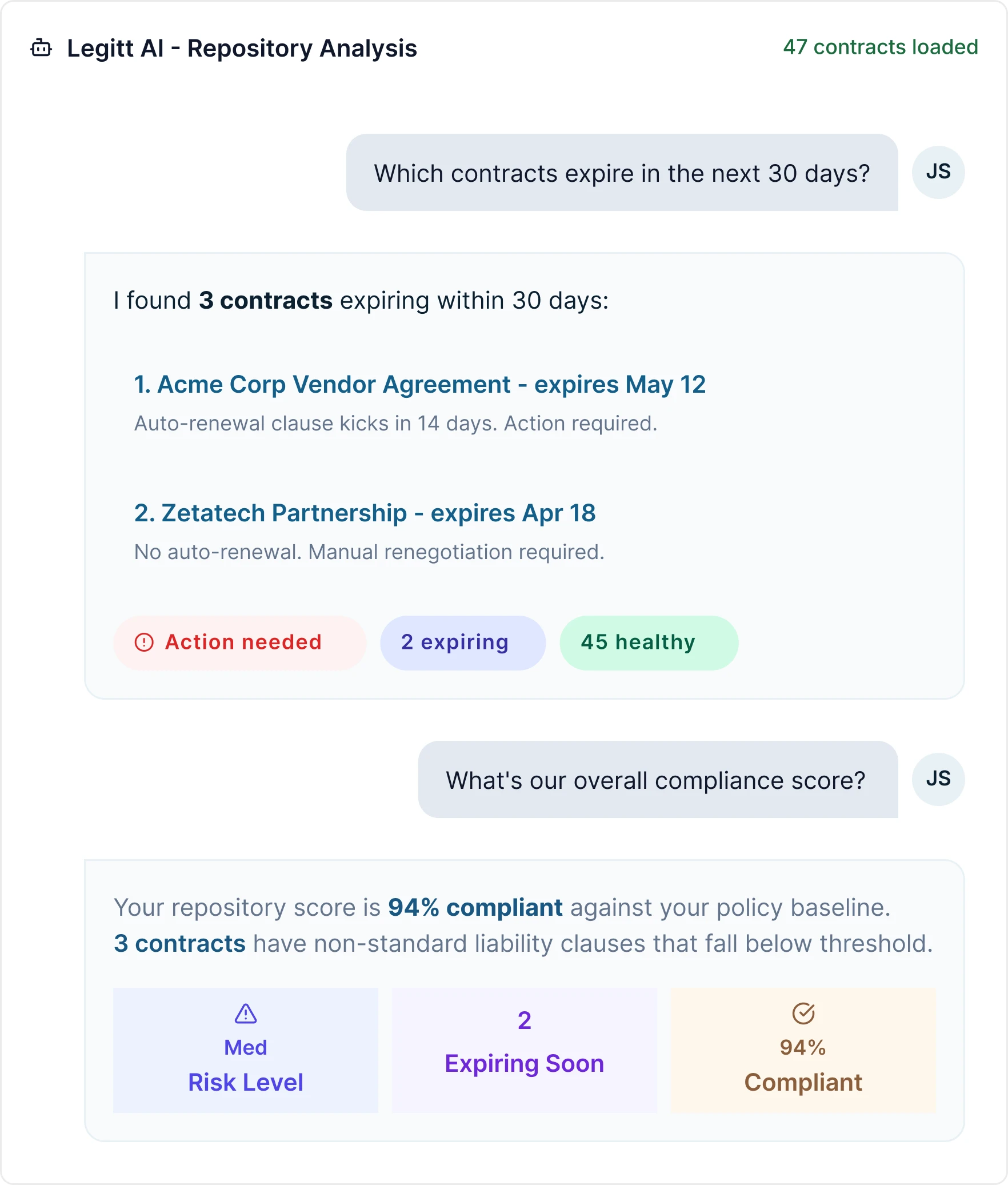Open Acme Corp Vendor Agreement link
The height and width of the screenshot is (1185, 1008).
[x=420, y=385]
